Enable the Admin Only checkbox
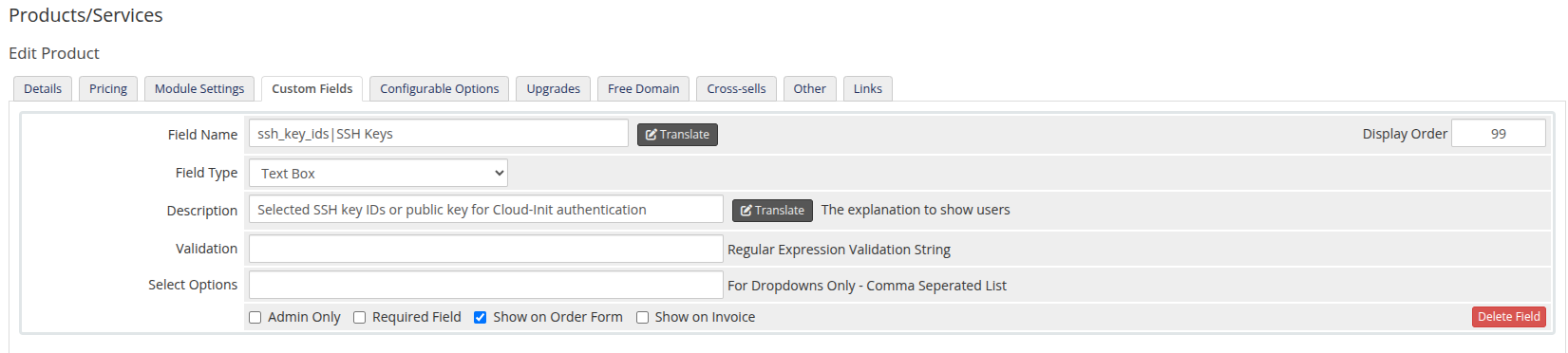 (x=255, y=318)
